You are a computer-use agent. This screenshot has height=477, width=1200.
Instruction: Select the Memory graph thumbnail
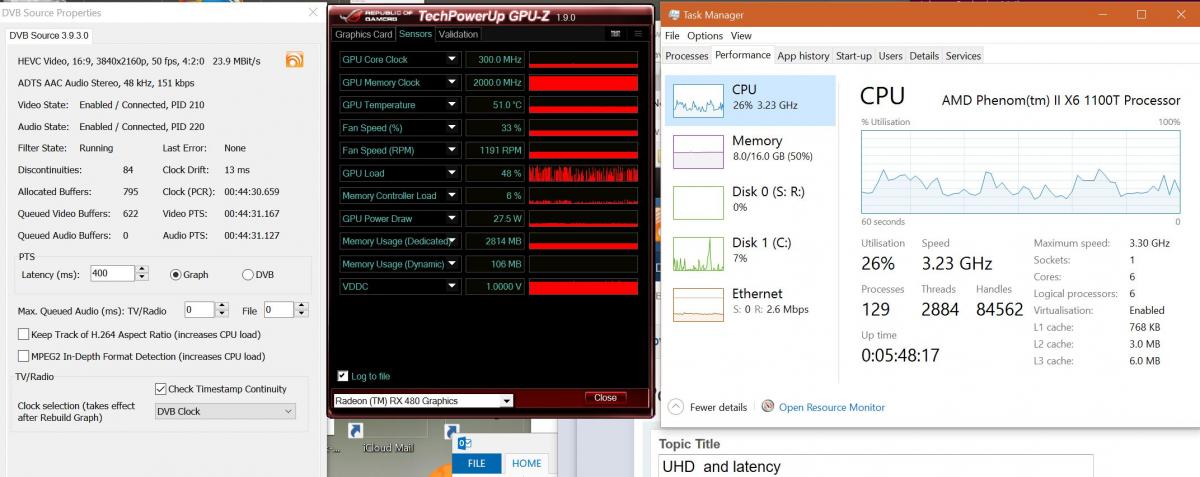tap(698, 152)
